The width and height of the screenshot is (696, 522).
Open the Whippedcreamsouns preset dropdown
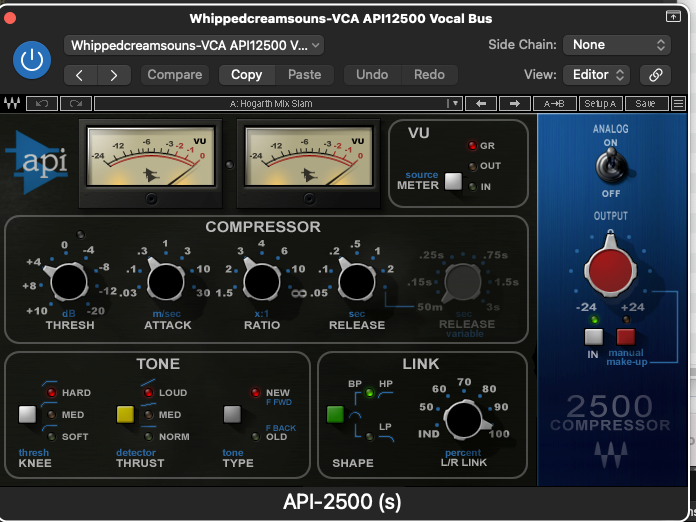tap(194, 45)
